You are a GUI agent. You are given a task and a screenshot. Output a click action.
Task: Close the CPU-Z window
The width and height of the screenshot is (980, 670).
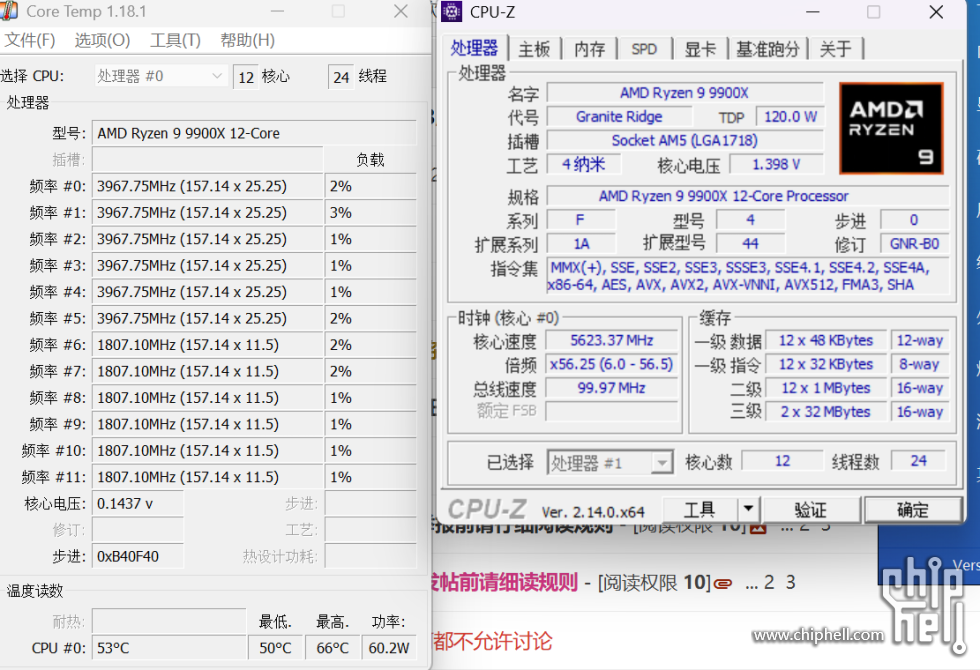(936, 12)
